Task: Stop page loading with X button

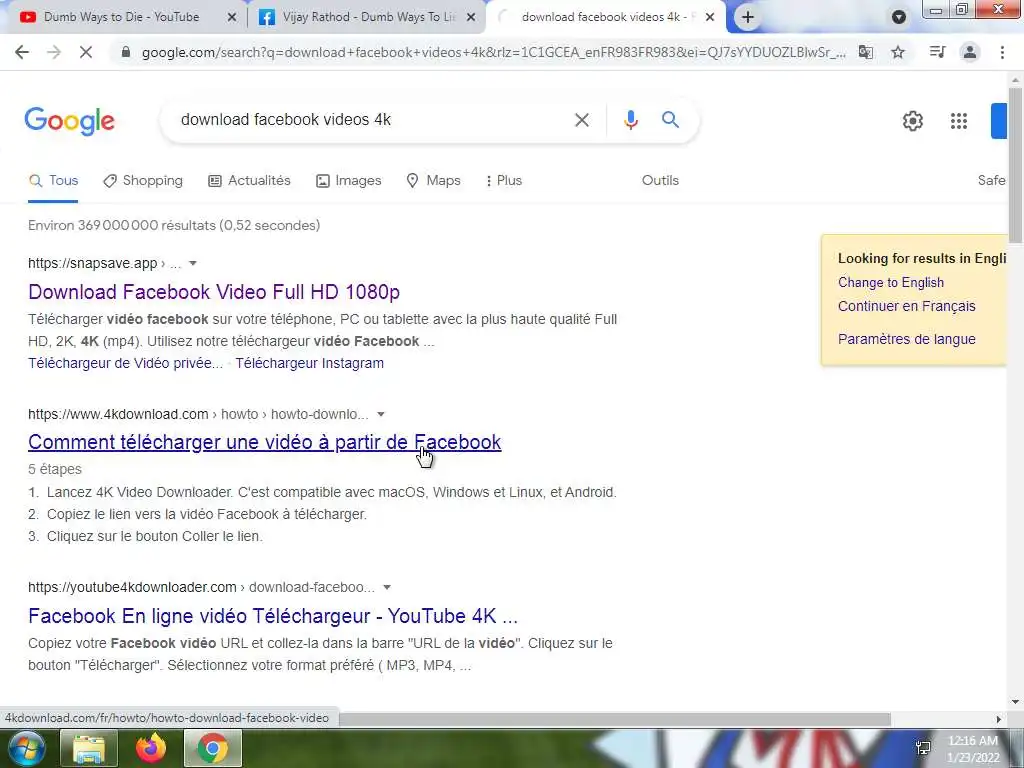Action: click(86, 52)
